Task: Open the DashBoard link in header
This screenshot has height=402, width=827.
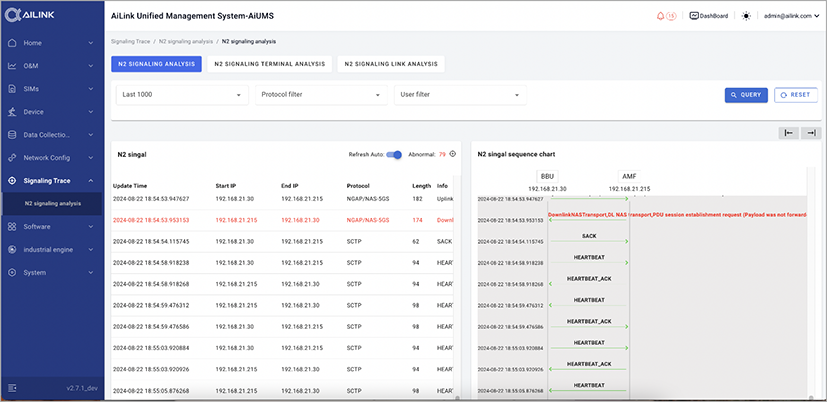Action: point(708,16)
